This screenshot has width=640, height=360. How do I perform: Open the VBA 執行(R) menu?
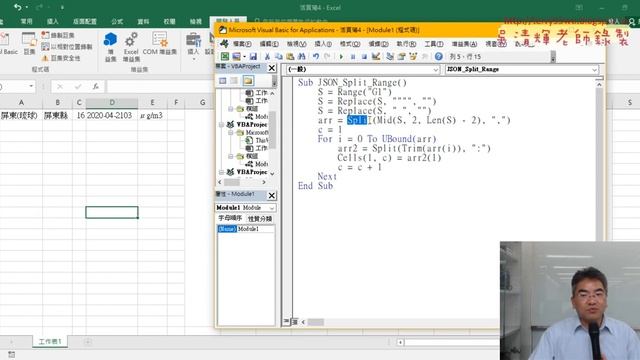406,44
